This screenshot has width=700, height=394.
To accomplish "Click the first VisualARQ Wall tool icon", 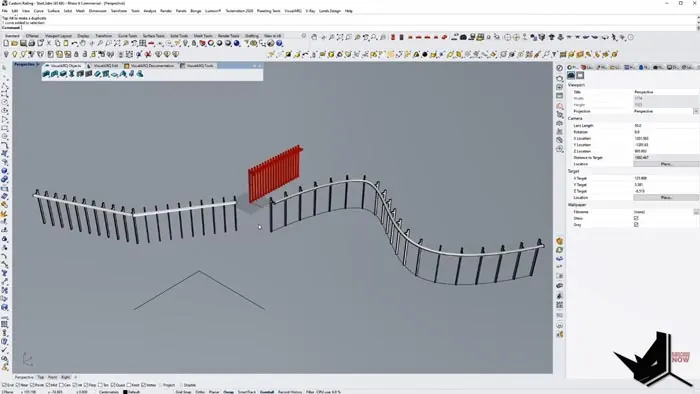I will point(46,74).
